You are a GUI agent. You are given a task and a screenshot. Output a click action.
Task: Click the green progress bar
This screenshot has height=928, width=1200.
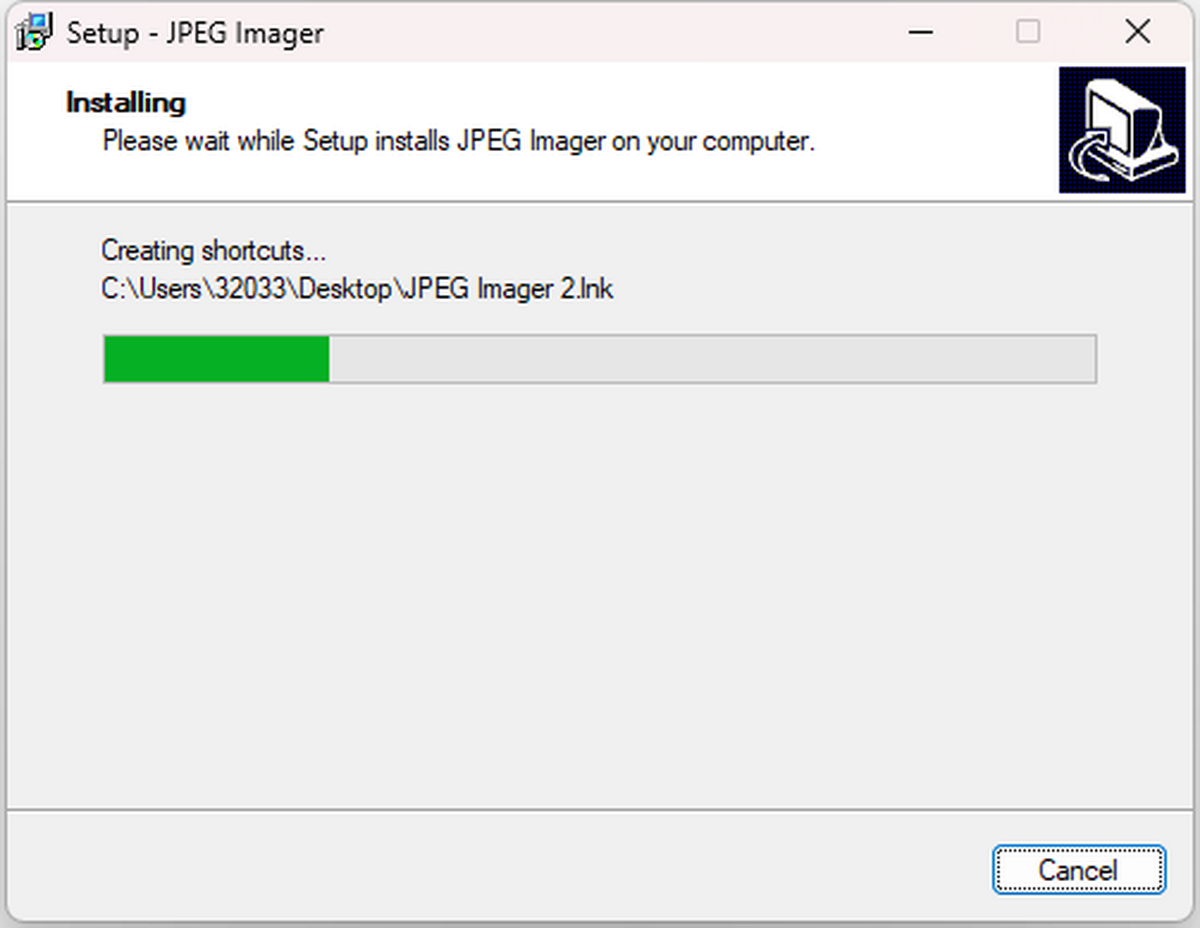point(215,359)
